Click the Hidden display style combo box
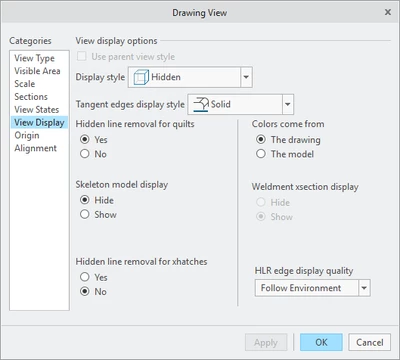This screenshot has width=400, height=360. tap(190, 77)
